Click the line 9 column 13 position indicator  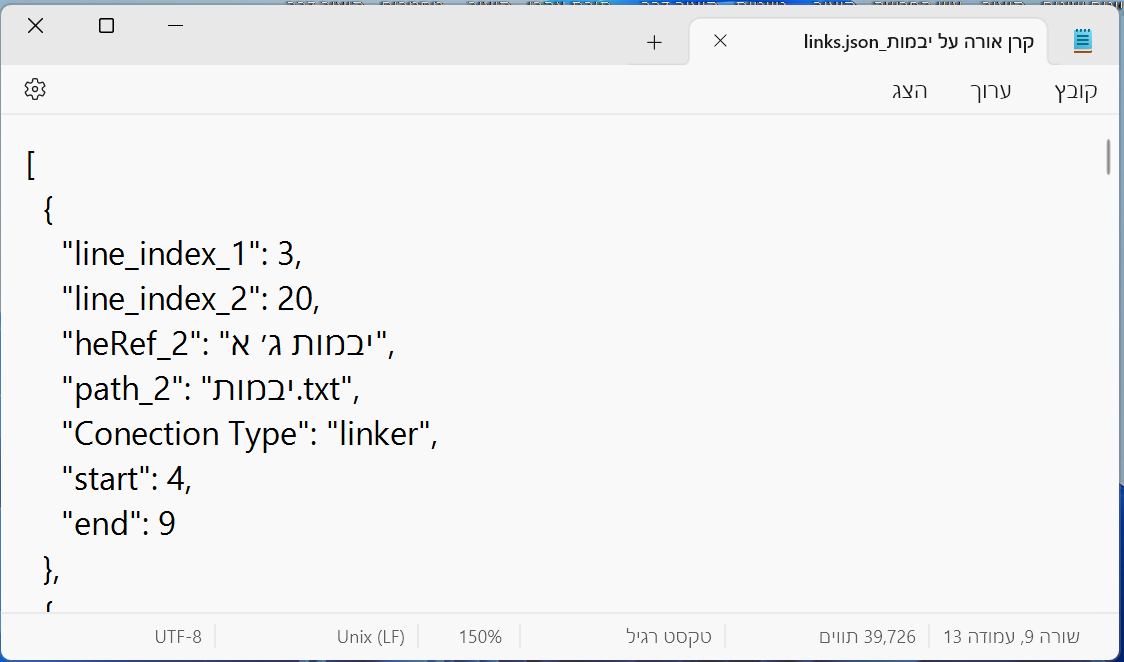(1010, 637)
